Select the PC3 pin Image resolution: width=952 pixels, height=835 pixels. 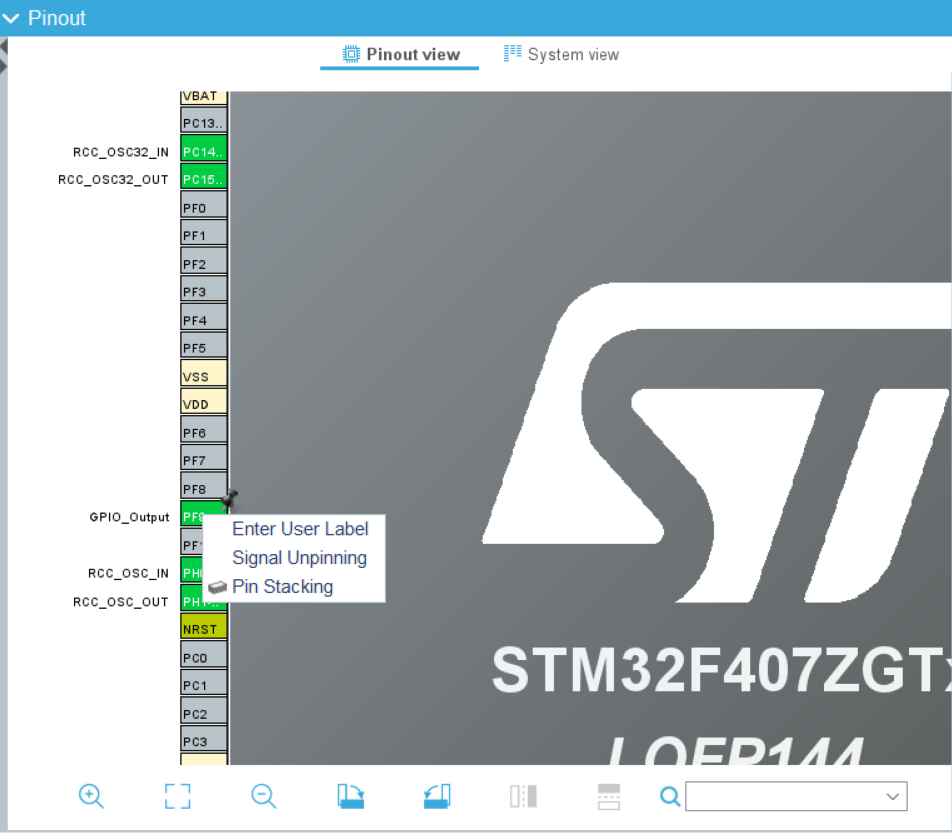tap(204, 738)
